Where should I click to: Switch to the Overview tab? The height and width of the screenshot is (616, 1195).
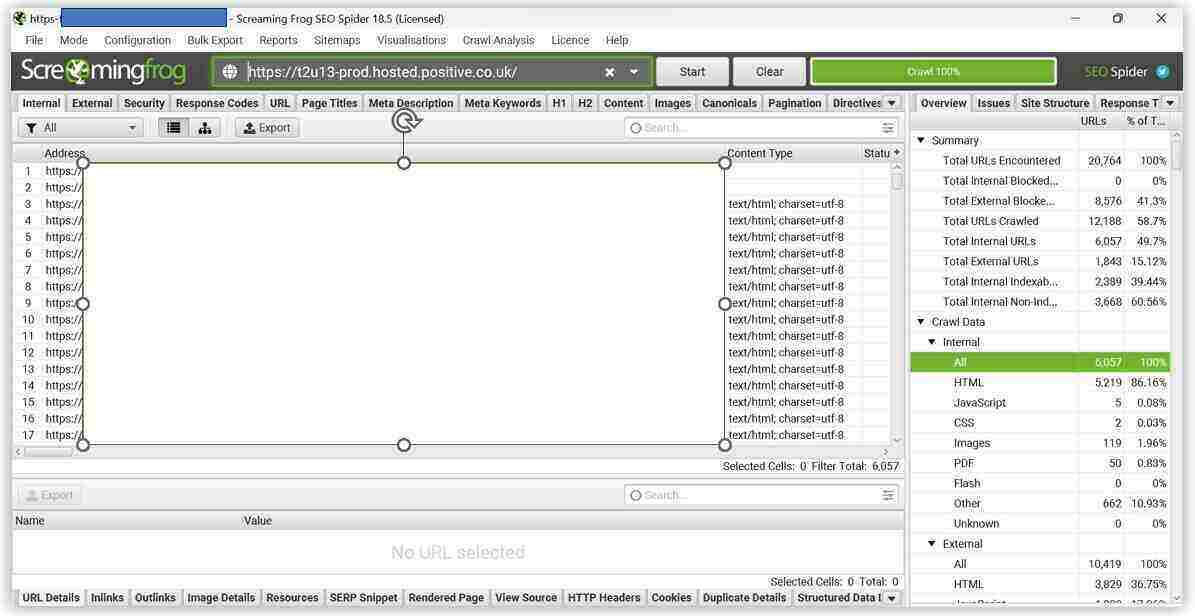pyautogui.click(x=944, y=103)
